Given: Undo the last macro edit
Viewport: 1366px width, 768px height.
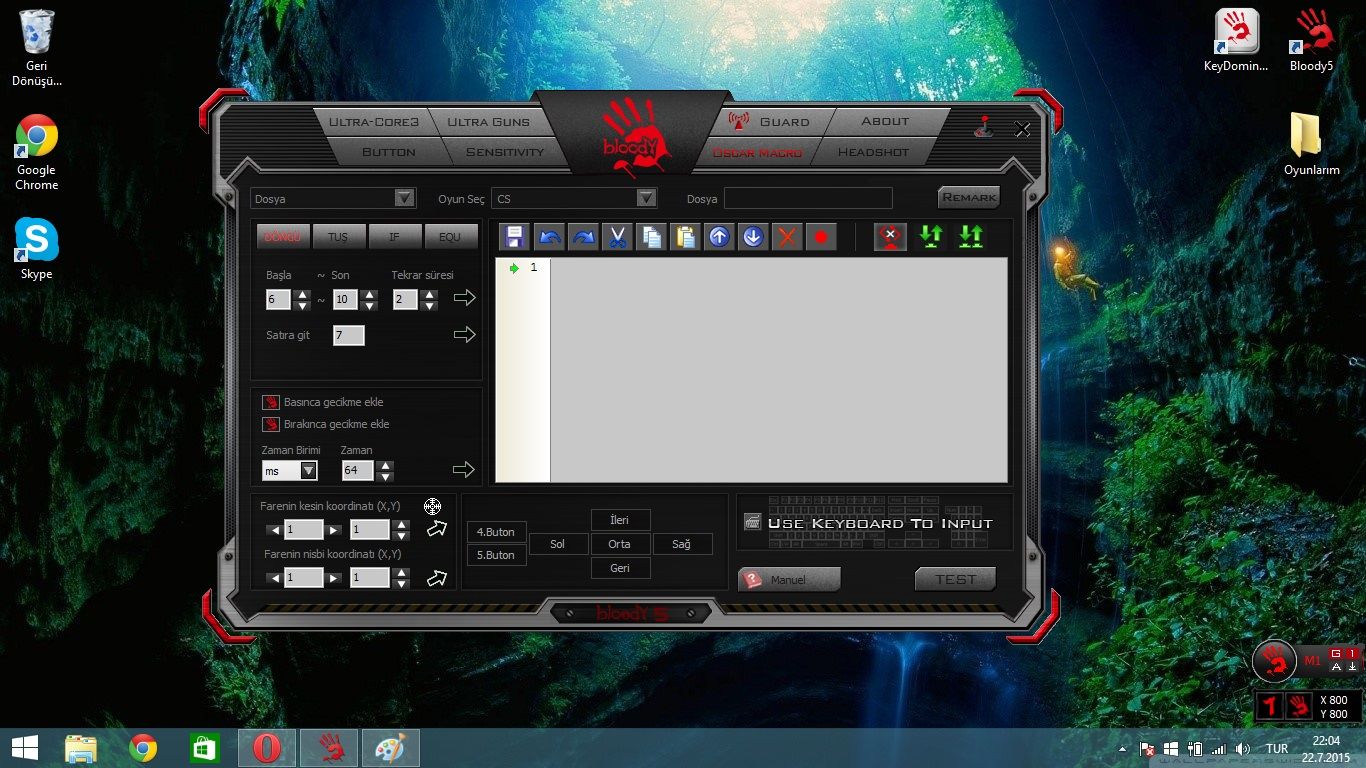Looking at the screenshot, I should click(549, 237).
